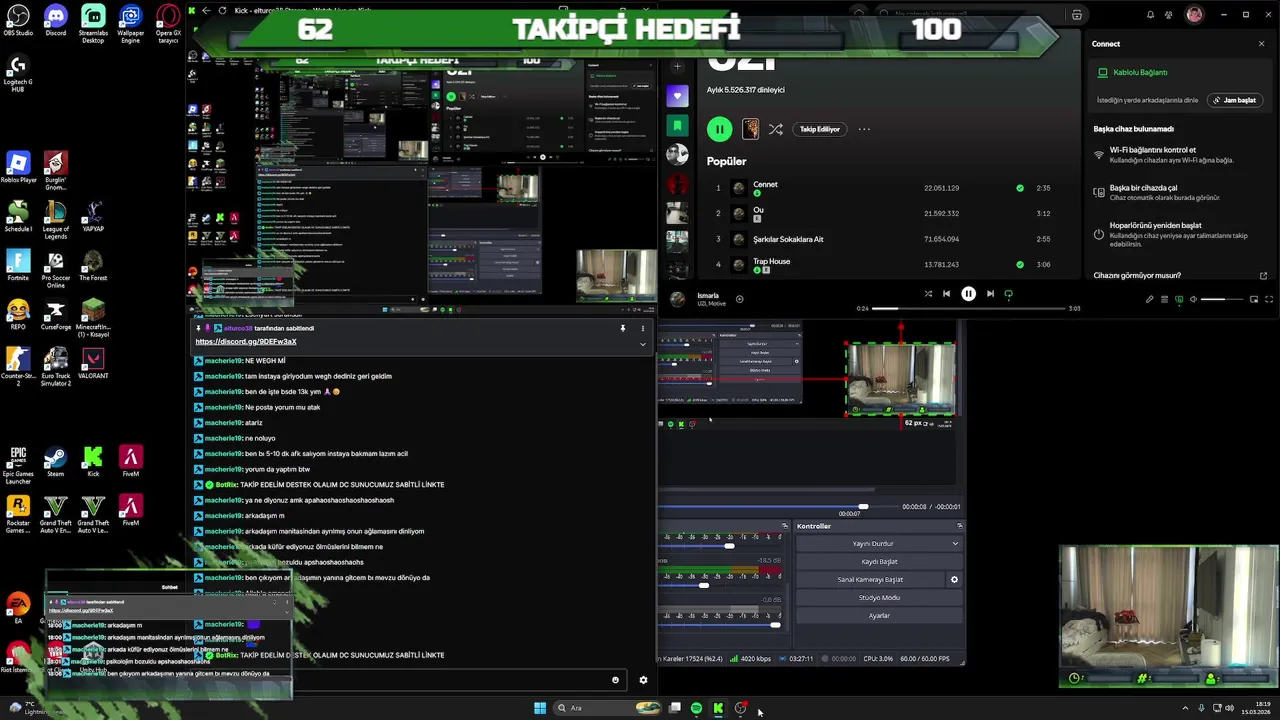The image size is (1280, 720).
Task: Open the League of Legends shortcut
Action: coord(56,220)
